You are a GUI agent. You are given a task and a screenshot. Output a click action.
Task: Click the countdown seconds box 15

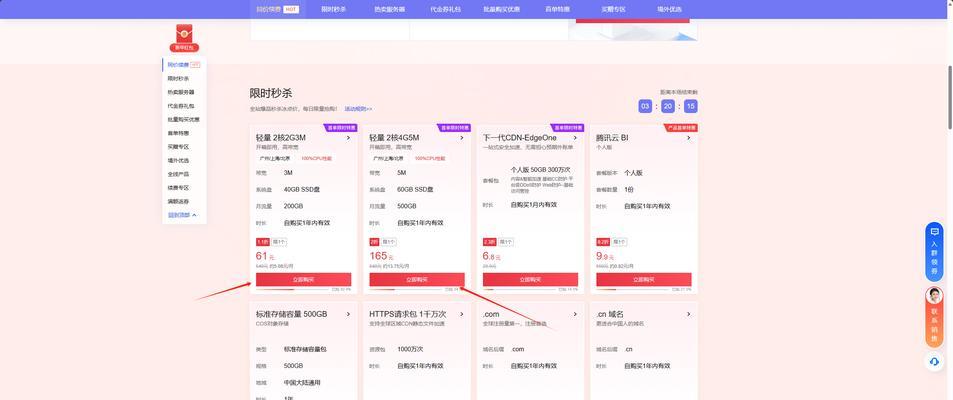pos(690,106)
